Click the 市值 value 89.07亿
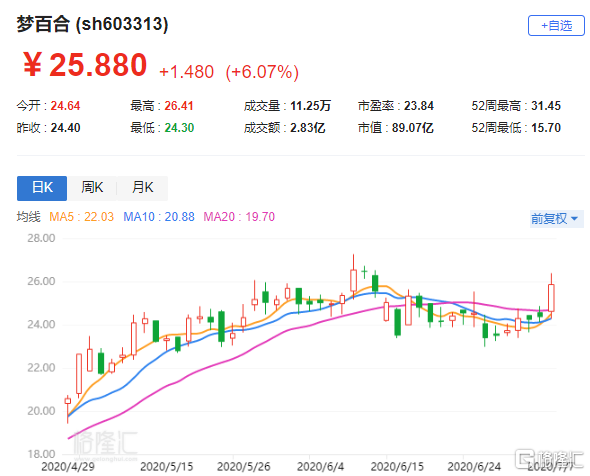590x476 pixels. click(x=413, y=128)
